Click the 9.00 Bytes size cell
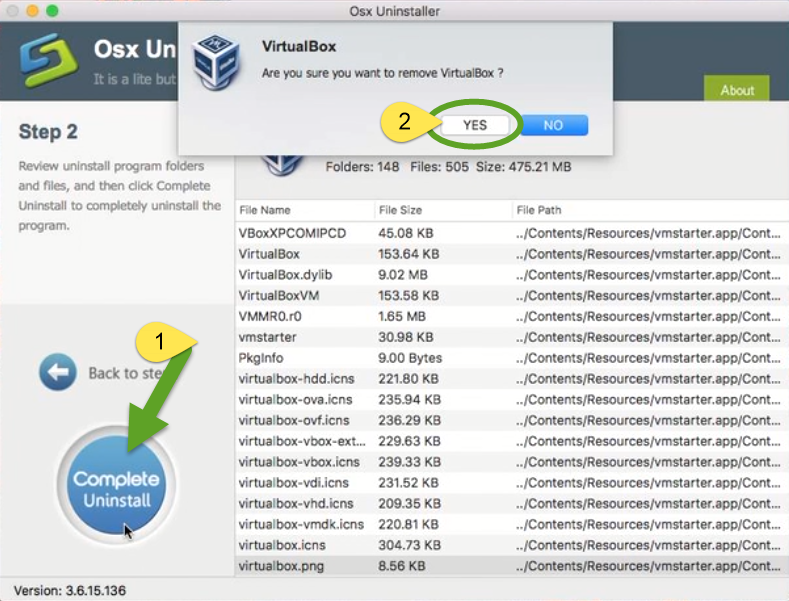789x601 pixels. 410,358
